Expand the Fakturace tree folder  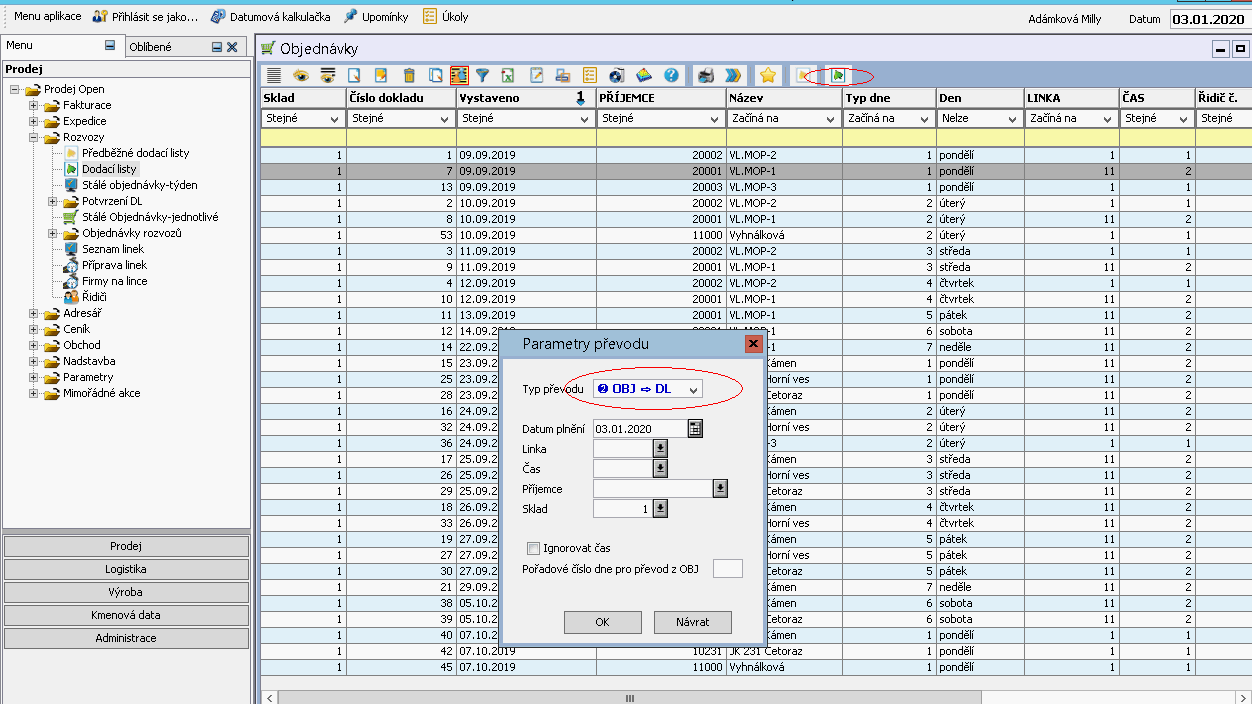tap(34, 105)
